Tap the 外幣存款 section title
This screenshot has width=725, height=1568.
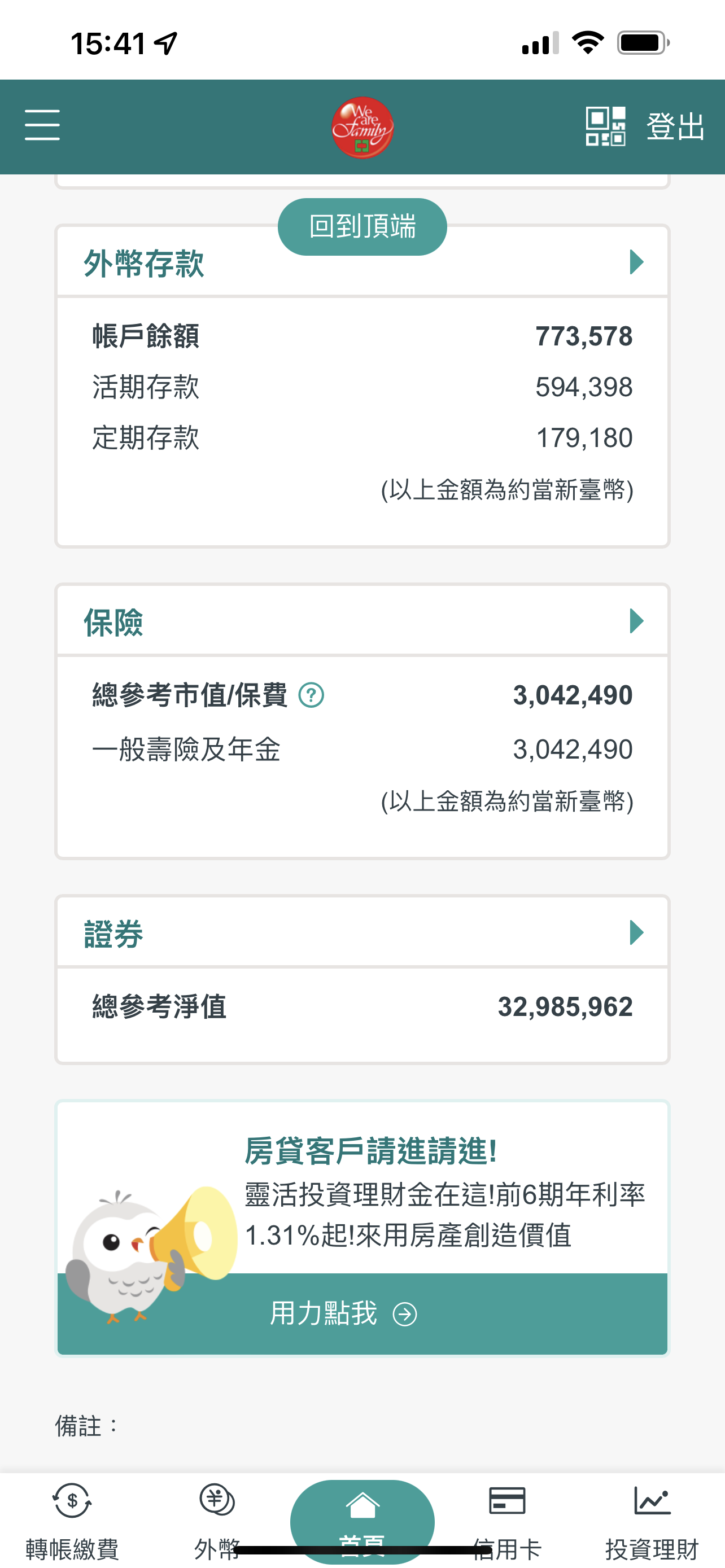[143, 264]
